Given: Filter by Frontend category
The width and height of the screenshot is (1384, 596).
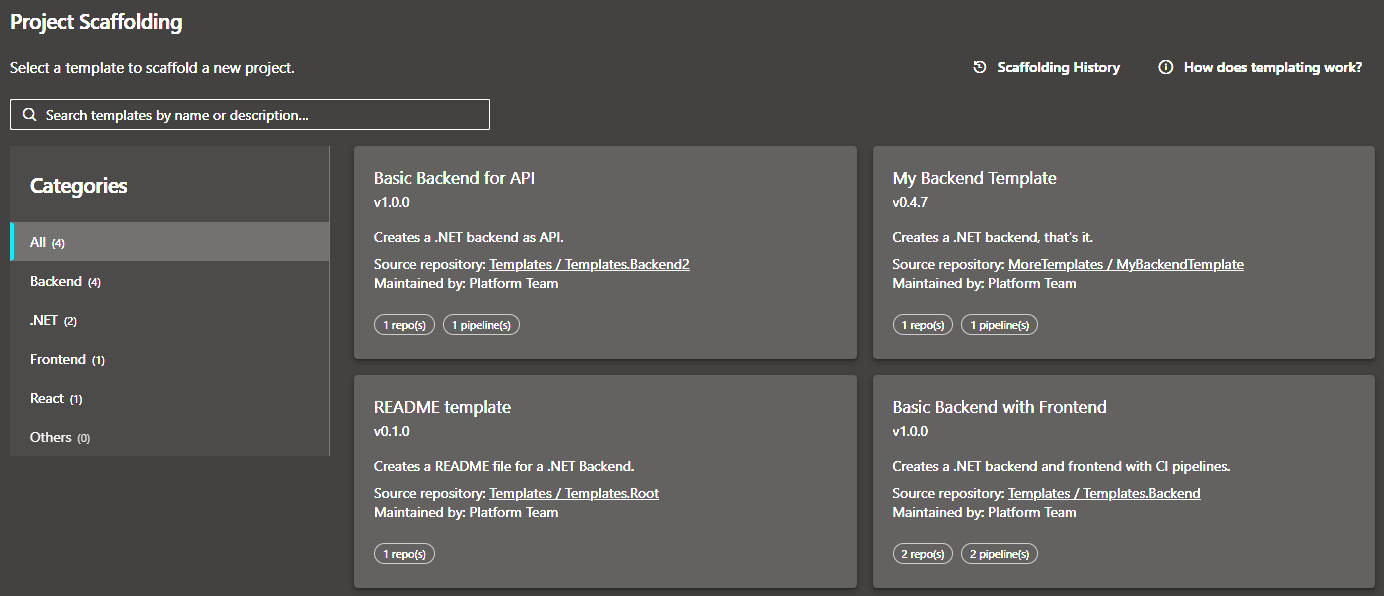Looking at the screenshot, I should [170, 359].
